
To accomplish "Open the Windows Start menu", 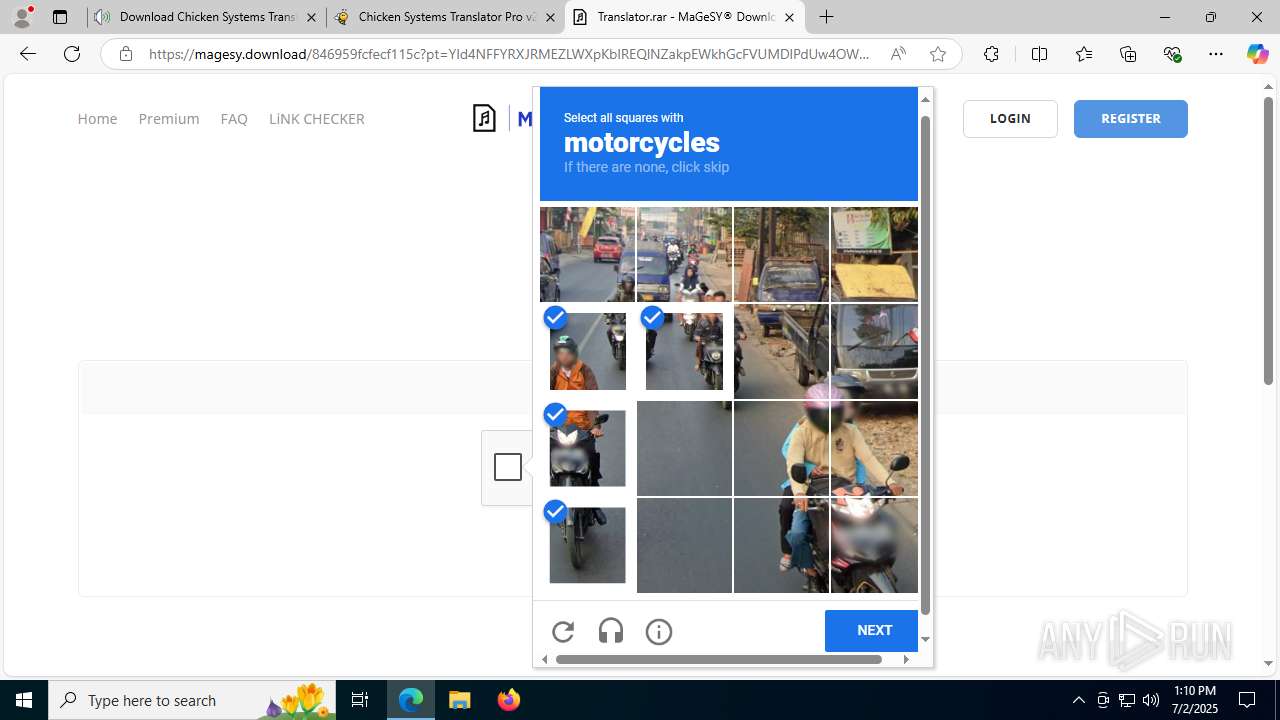I will (x=24, y=700).
